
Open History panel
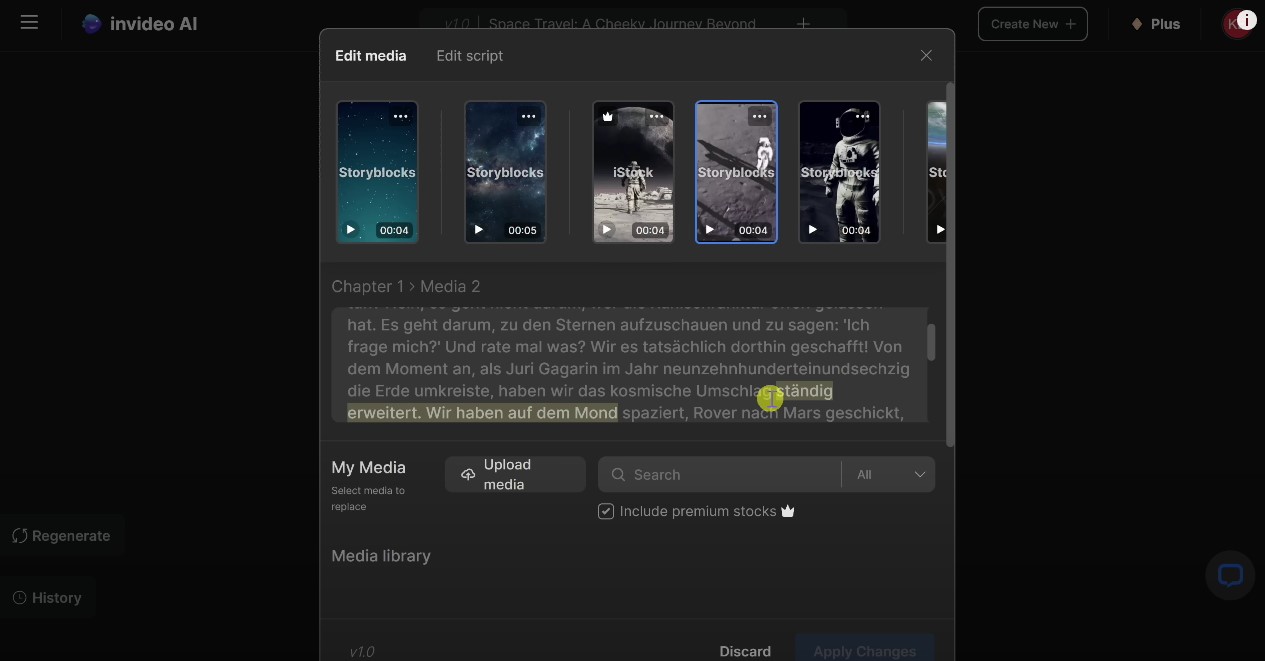click(47, 598)
